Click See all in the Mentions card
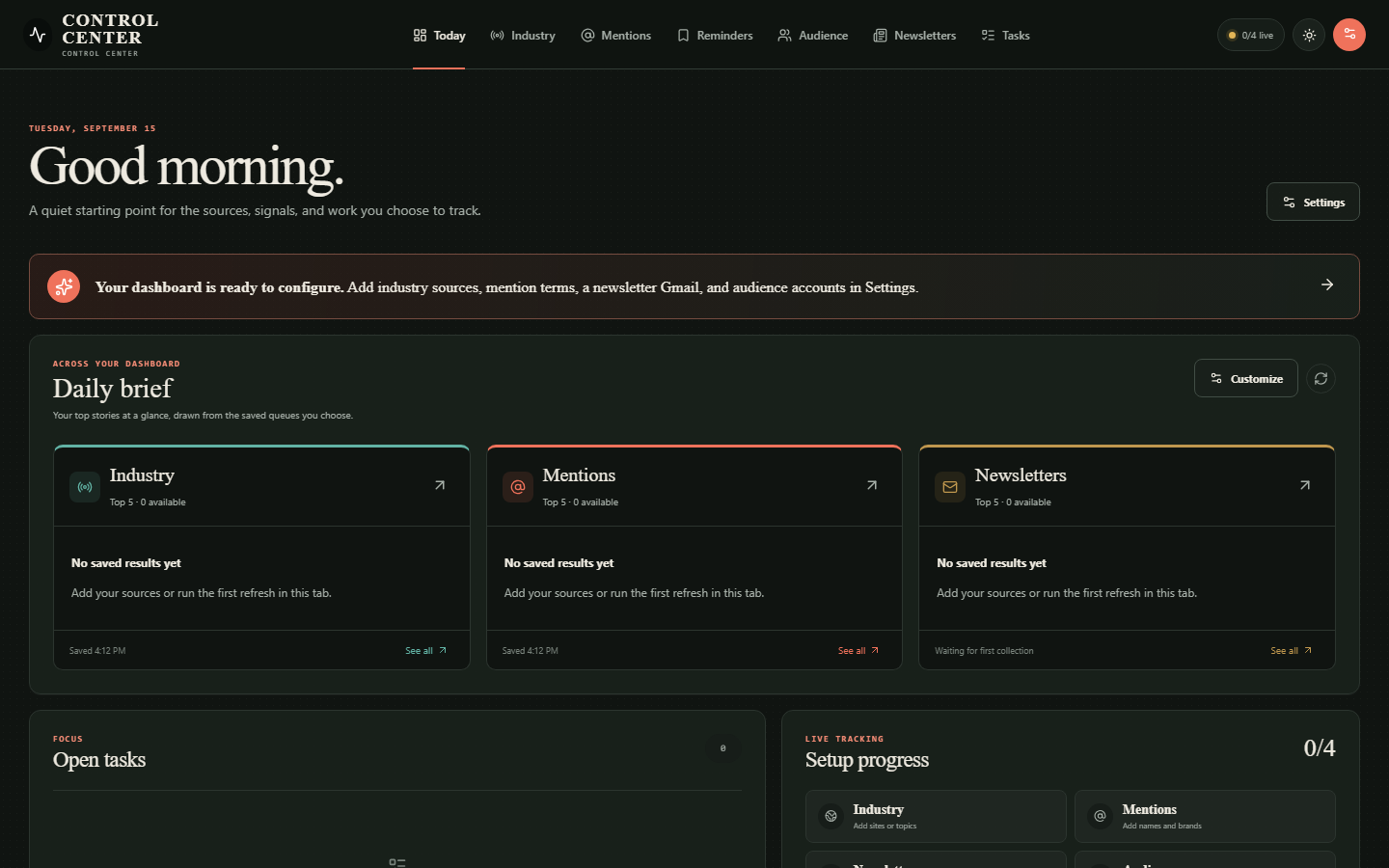This screenshot has width=1389, height=868. 858,651
